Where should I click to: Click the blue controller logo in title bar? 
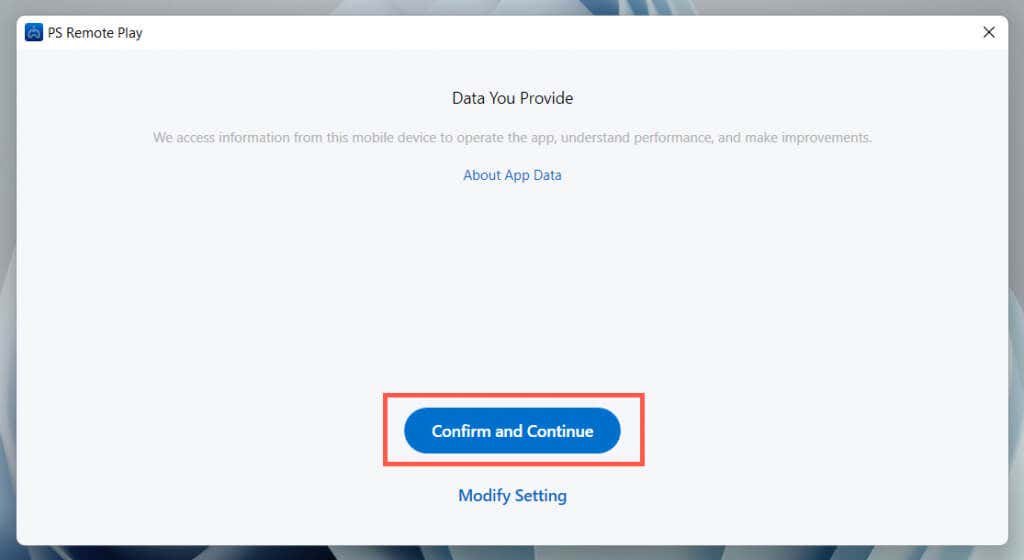(x=34, y=32)
